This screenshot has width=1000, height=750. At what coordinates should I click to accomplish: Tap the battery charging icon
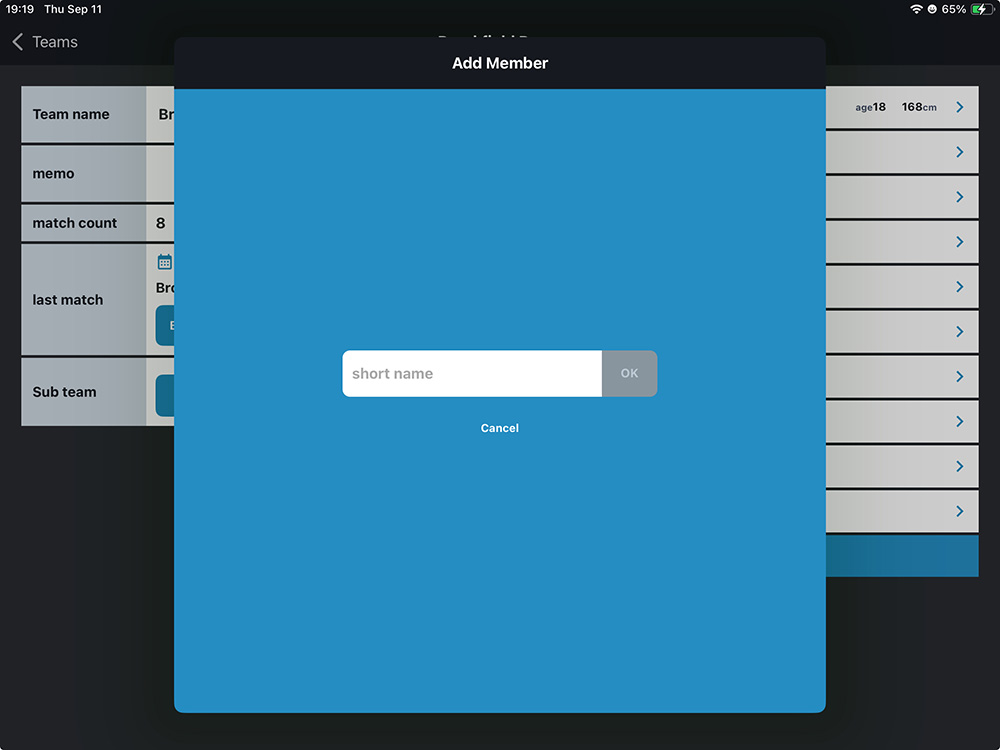[x=982, y=9]
